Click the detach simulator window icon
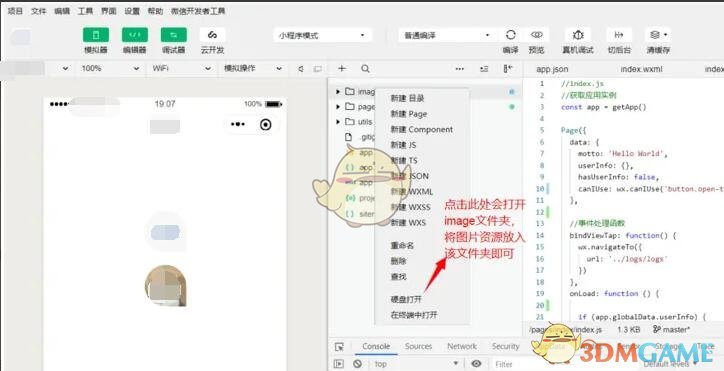Image resolution: width=724 pixels, height=371 pixels. pyautogui.click(x=318, y=69)
